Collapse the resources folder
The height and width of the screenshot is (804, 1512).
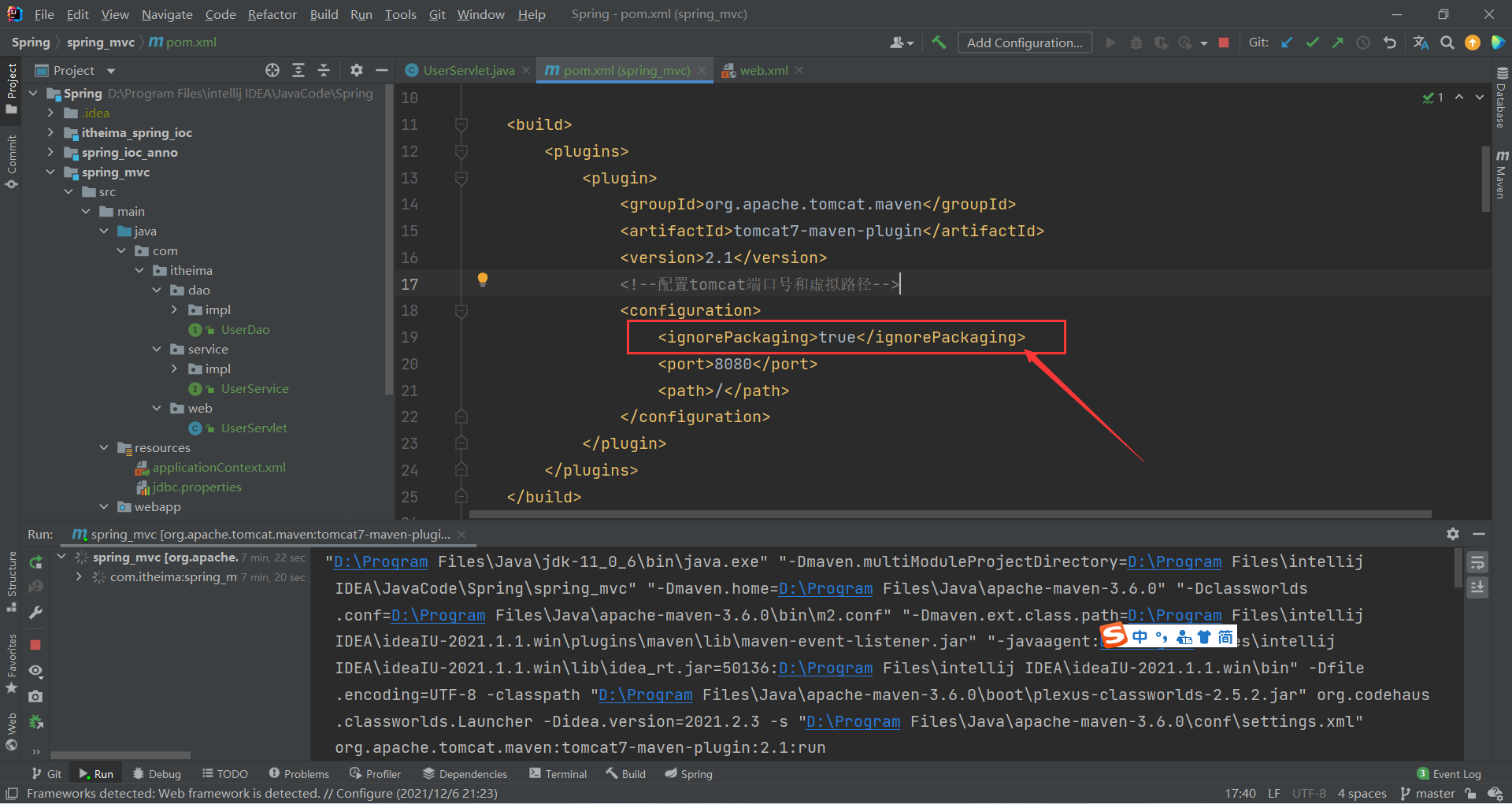click(104, 447)
